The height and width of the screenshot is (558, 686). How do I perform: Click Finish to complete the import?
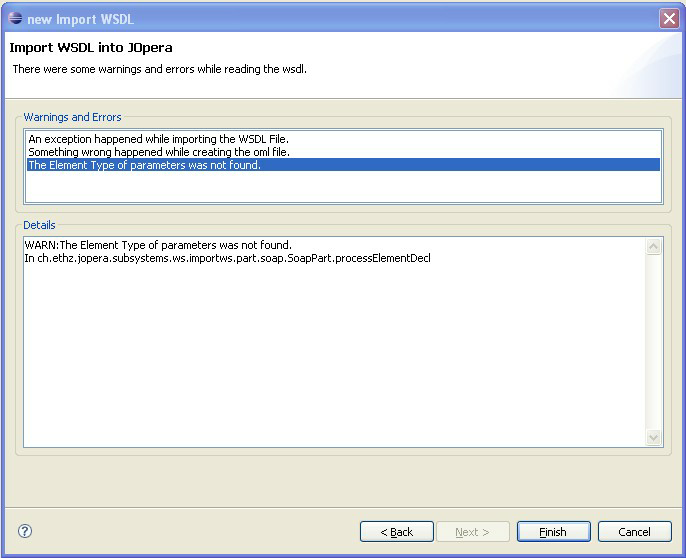coord(553,532)
